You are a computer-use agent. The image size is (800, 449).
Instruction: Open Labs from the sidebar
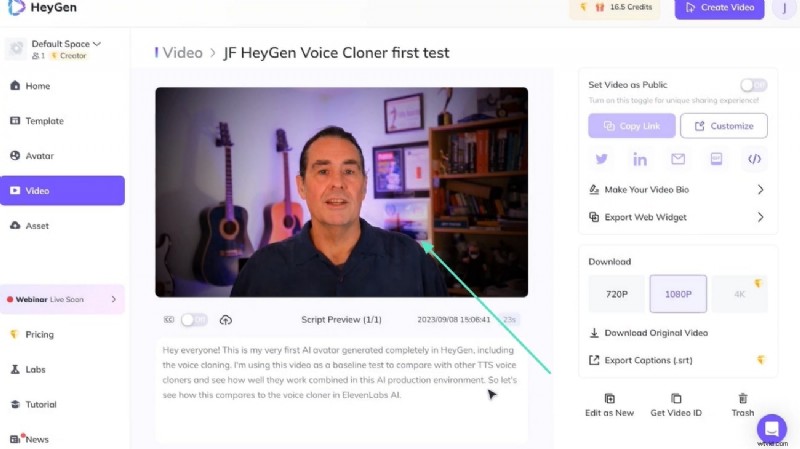pyautogui.click(x=28, y=369)
